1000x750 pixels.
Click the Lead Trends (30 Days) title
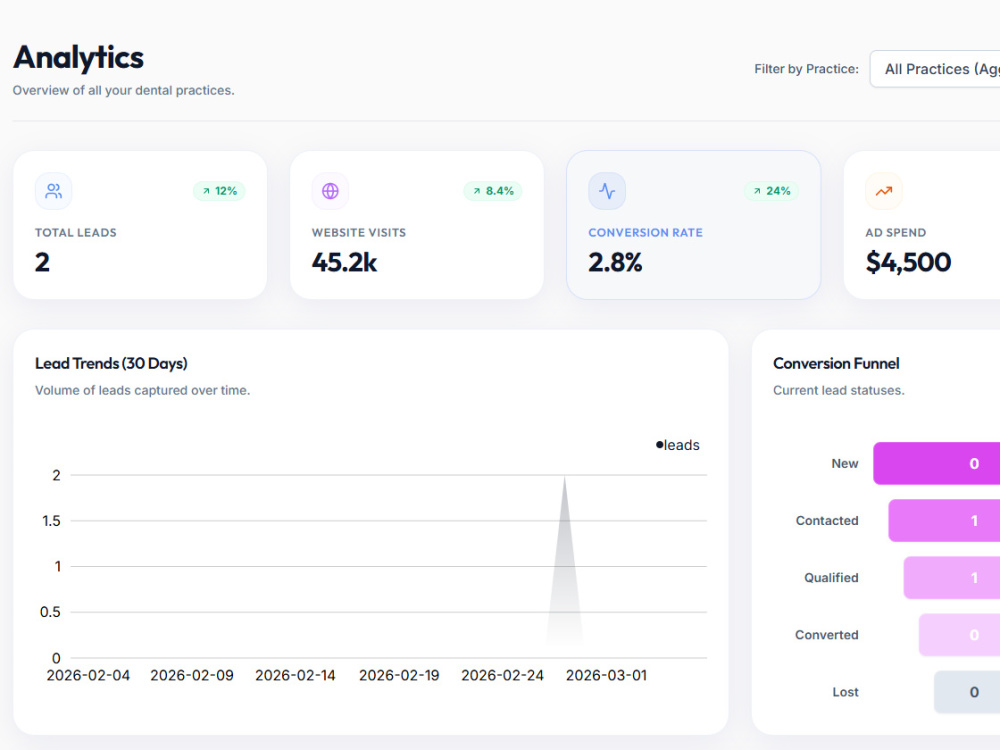(x=111, y=364)
